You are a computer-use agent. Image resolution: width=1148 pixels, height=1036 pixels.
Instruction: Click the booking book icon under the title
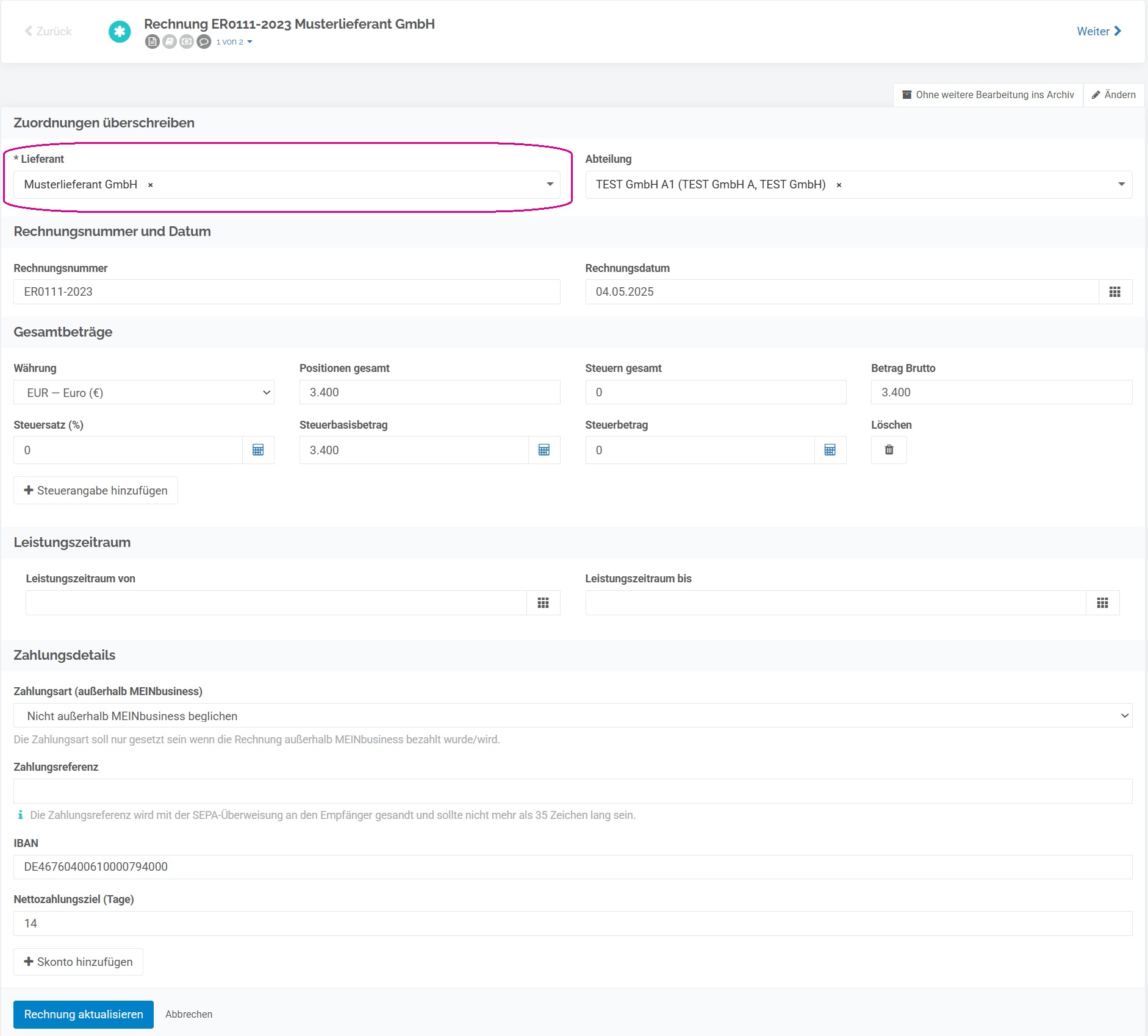170,41
